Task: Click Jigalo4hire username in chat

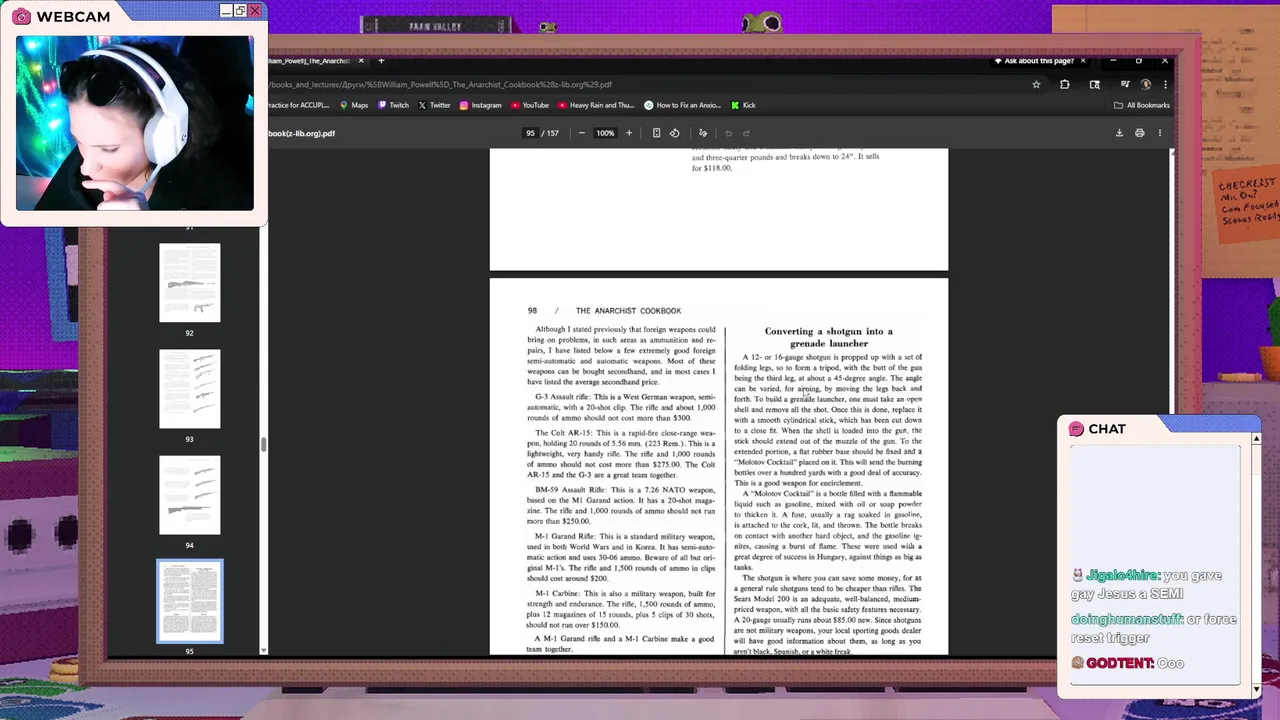Action: click(1123, 575)
